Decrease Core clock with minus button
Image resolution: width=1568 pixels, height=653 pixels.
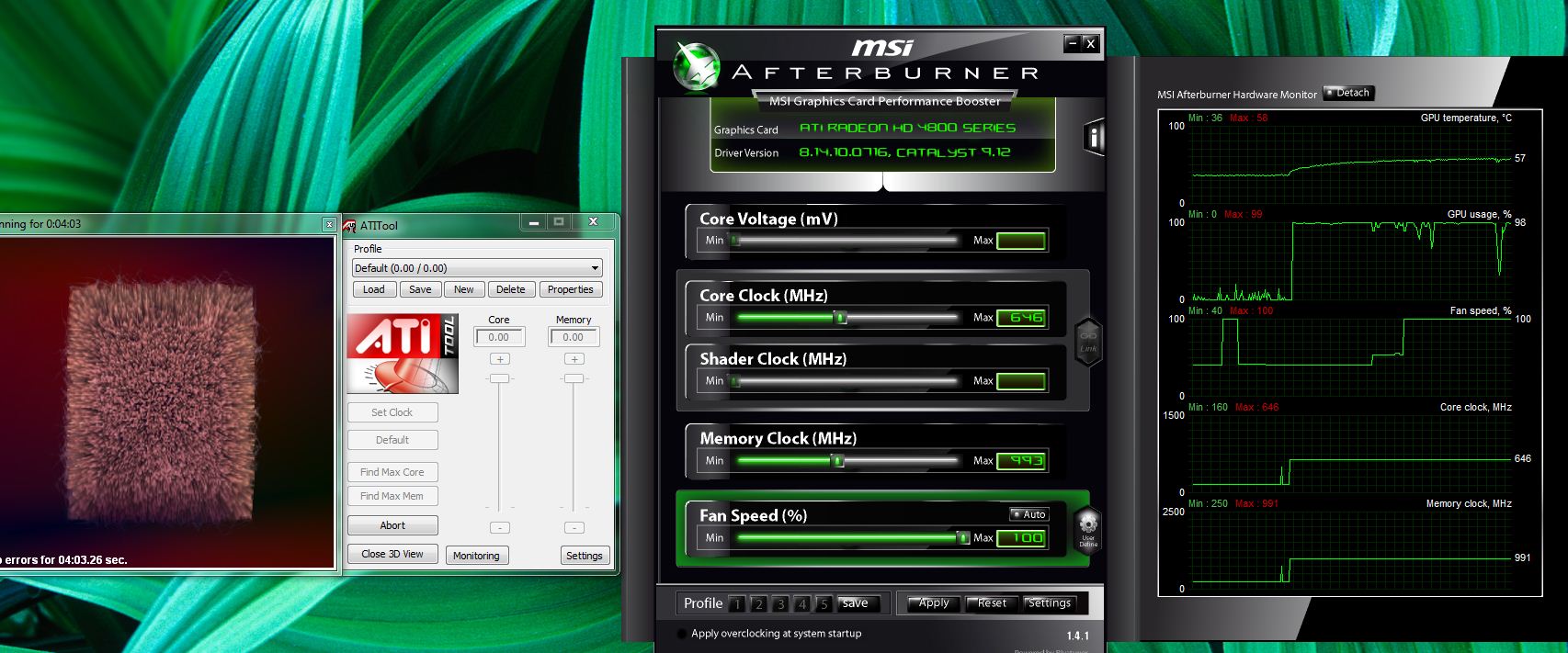tap(499, 528)
